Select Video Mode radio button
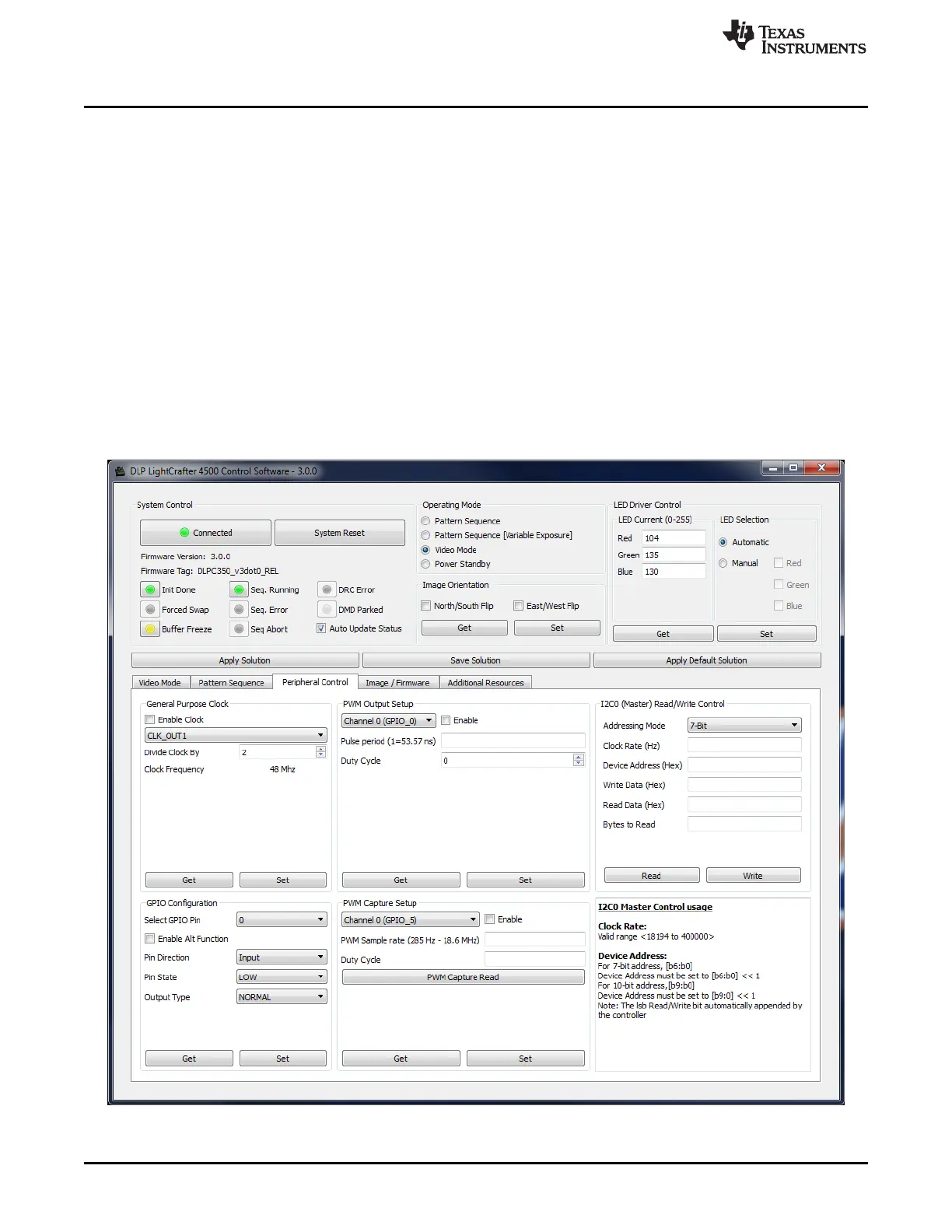Screen dimensions: 952x1232 pos(425,550)
